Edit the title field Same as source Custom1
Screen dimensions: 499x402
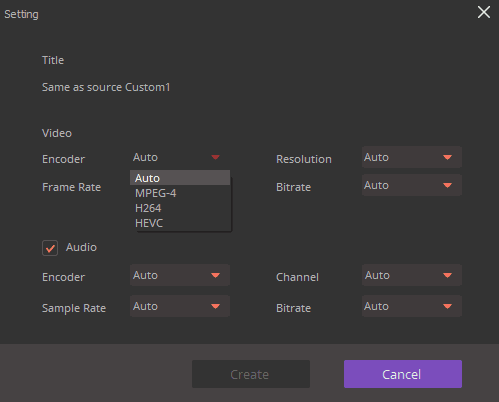pyautogui.click(x=106, y=87)
